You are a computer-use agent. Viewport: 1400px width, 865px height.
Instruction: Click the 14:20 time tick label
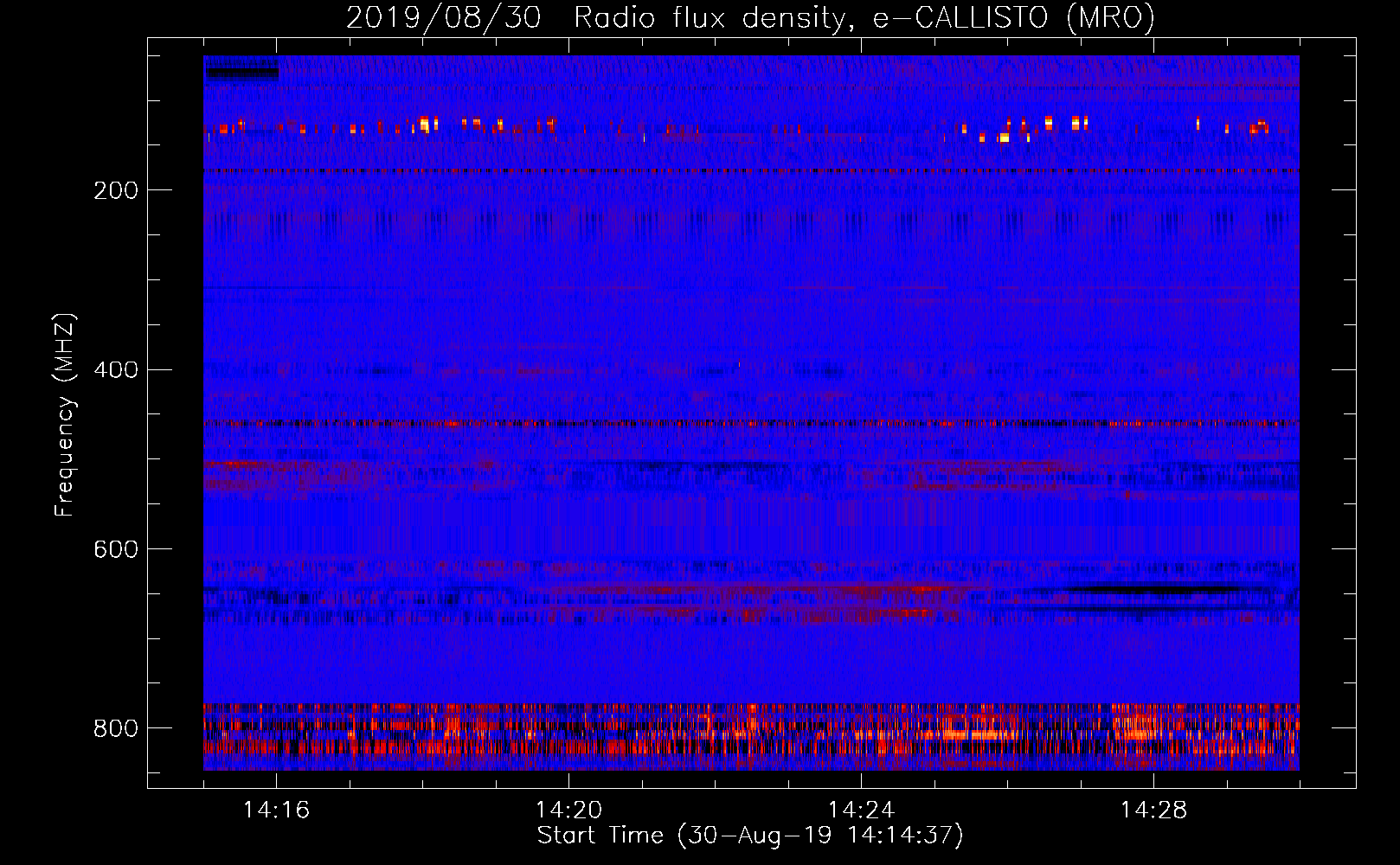[568, 810]
